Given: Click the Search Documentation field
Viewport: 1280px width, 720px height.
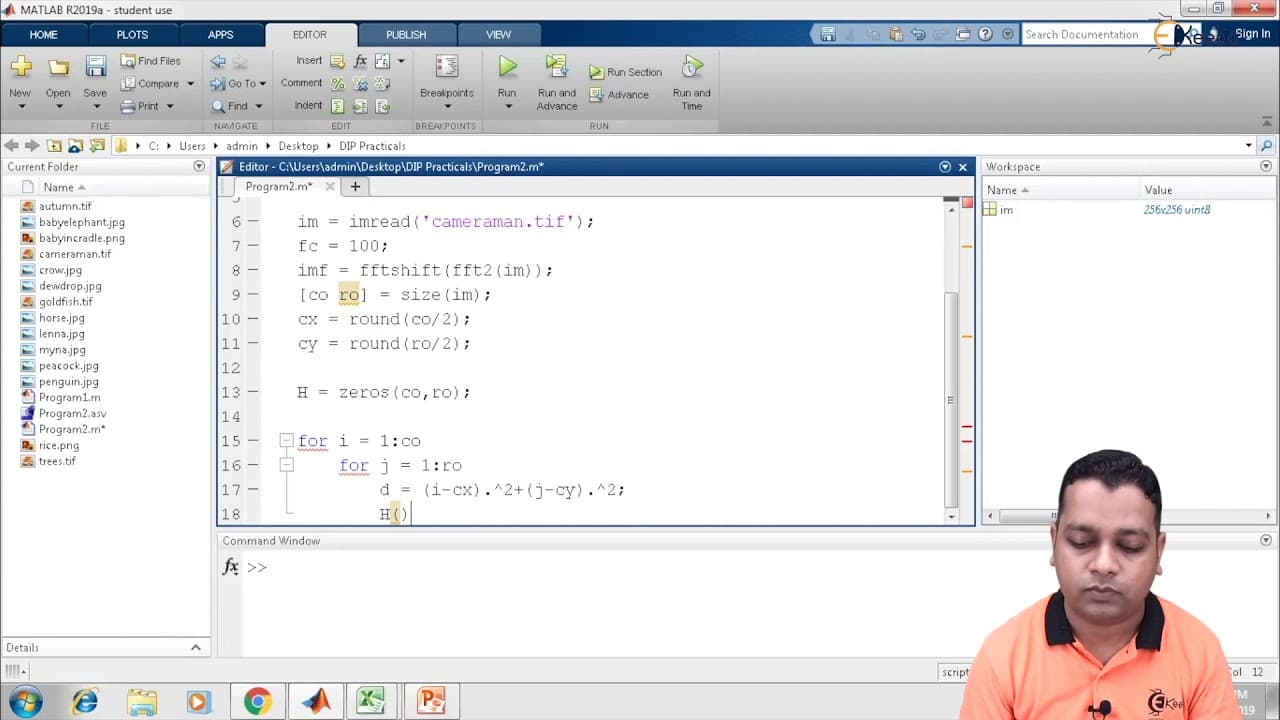Looking at the screenshot, I should pos(1085,34).
